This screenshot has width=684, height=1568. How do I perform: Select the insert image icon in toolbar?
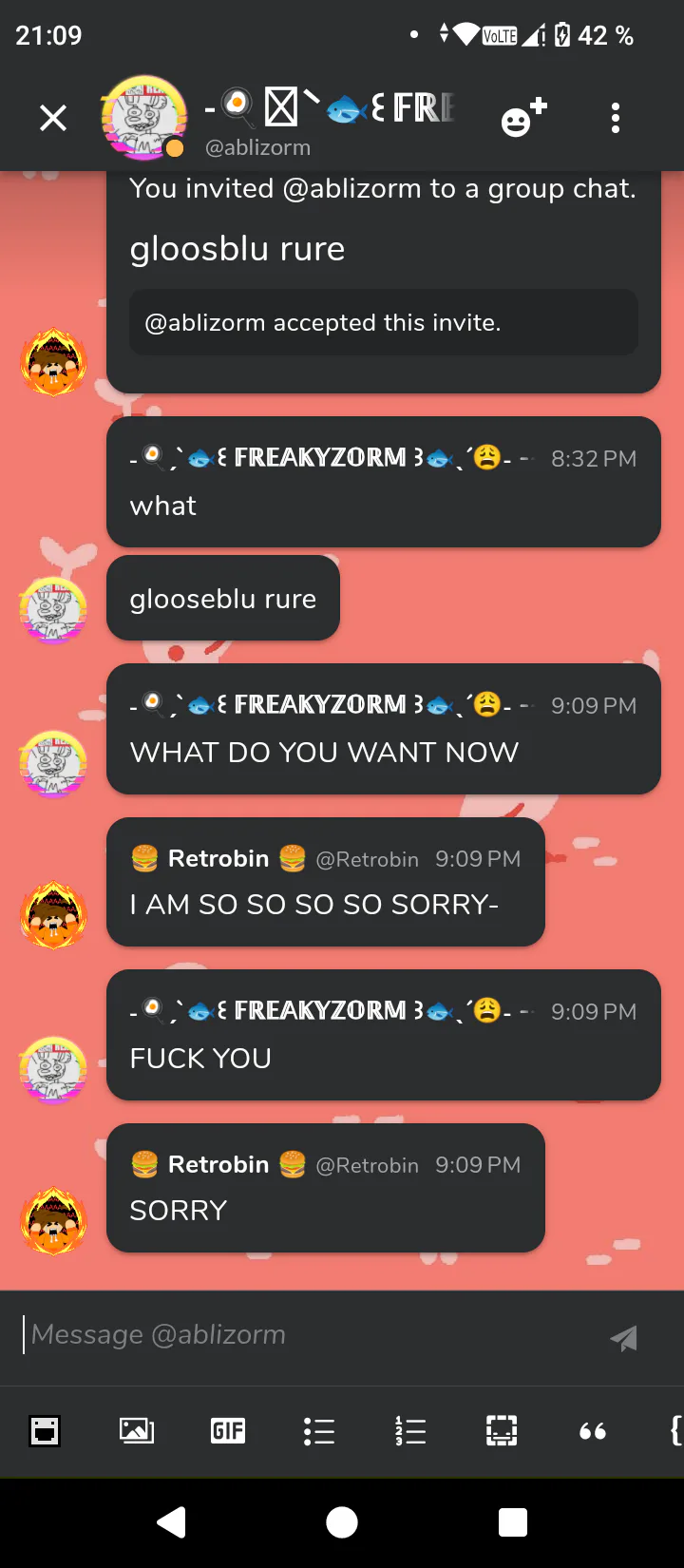pyautogui.click(x=137, y=1430)
